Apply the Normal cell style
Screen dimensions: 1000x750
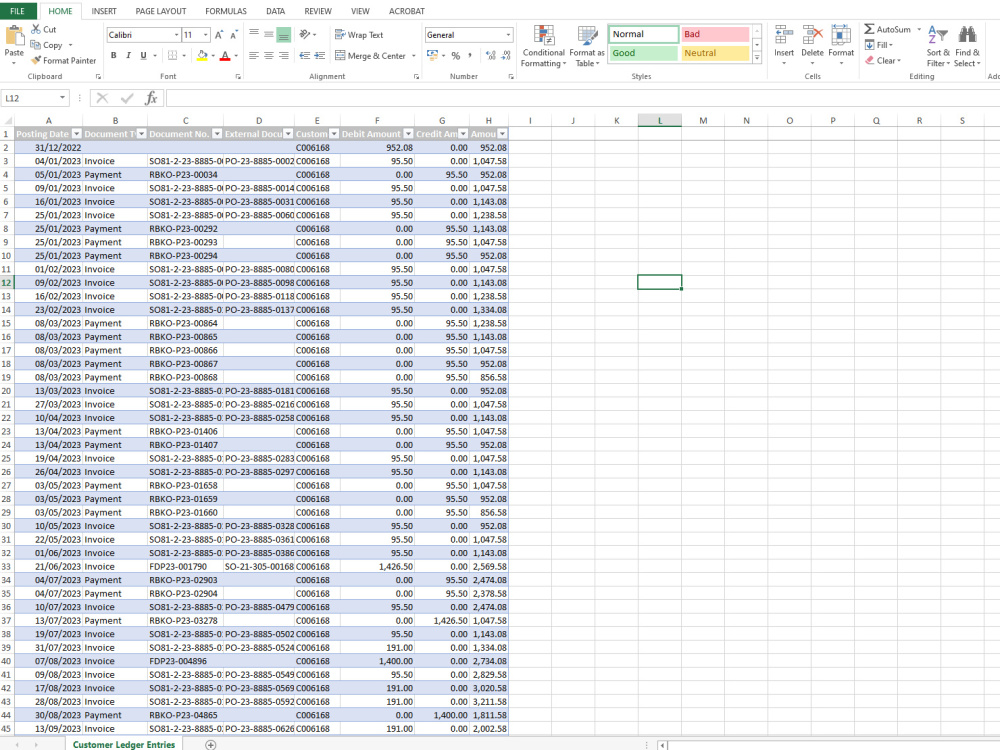click(643, 34)
